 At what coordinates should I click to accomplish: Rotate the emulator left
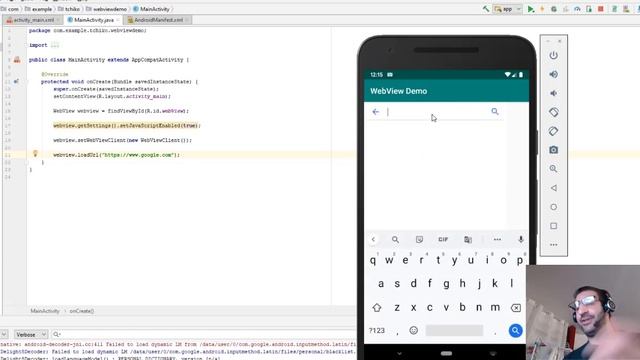point(553,112)
